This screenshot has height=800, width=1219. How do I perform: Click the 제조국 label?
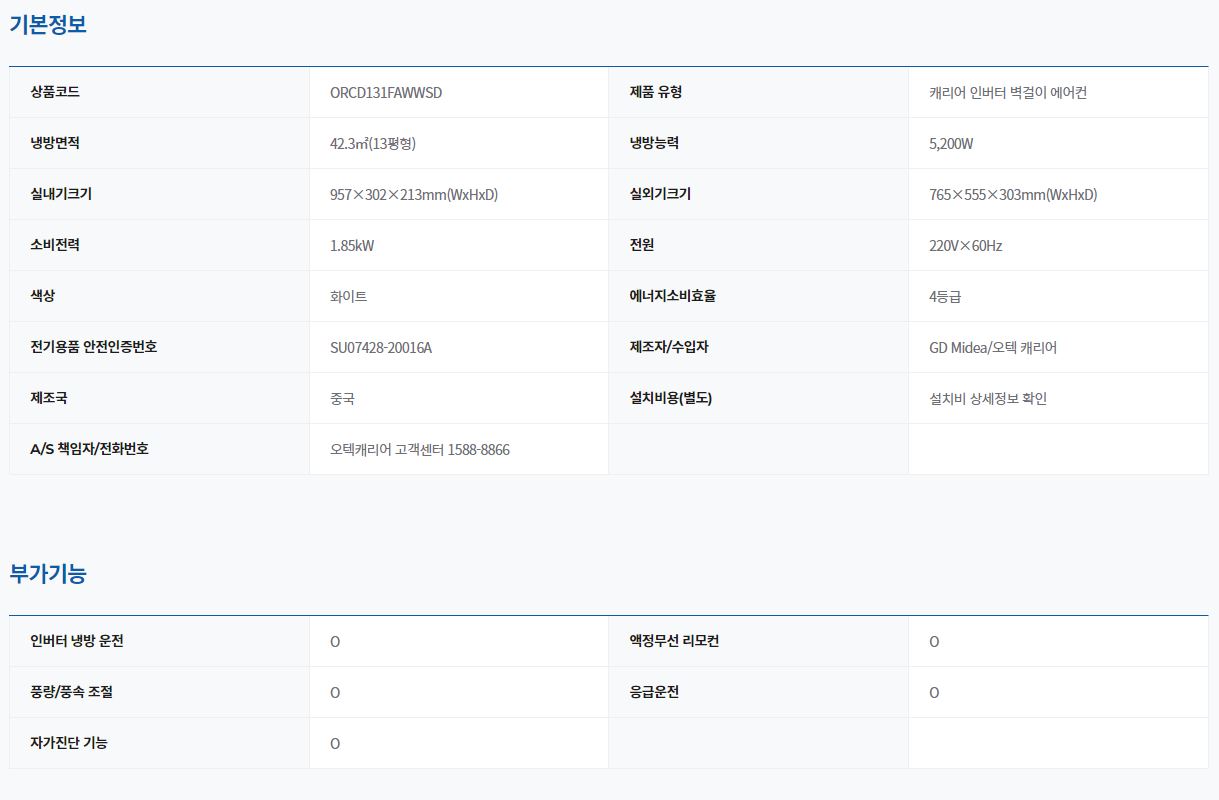(x=49, y=398)
